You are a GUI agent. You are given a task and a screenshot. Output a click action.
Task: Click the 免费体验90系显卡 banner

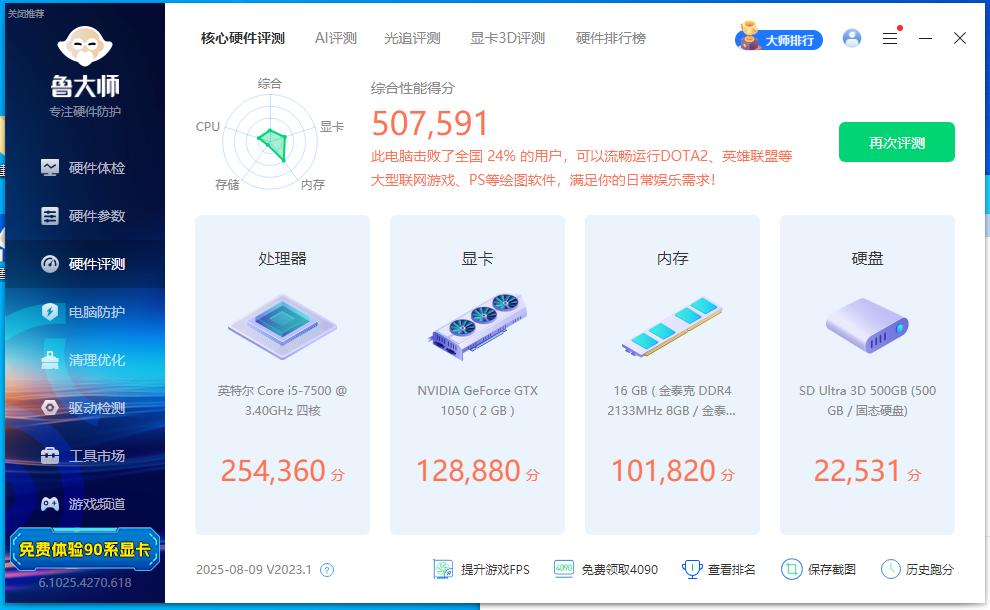[x=83, y=549]
